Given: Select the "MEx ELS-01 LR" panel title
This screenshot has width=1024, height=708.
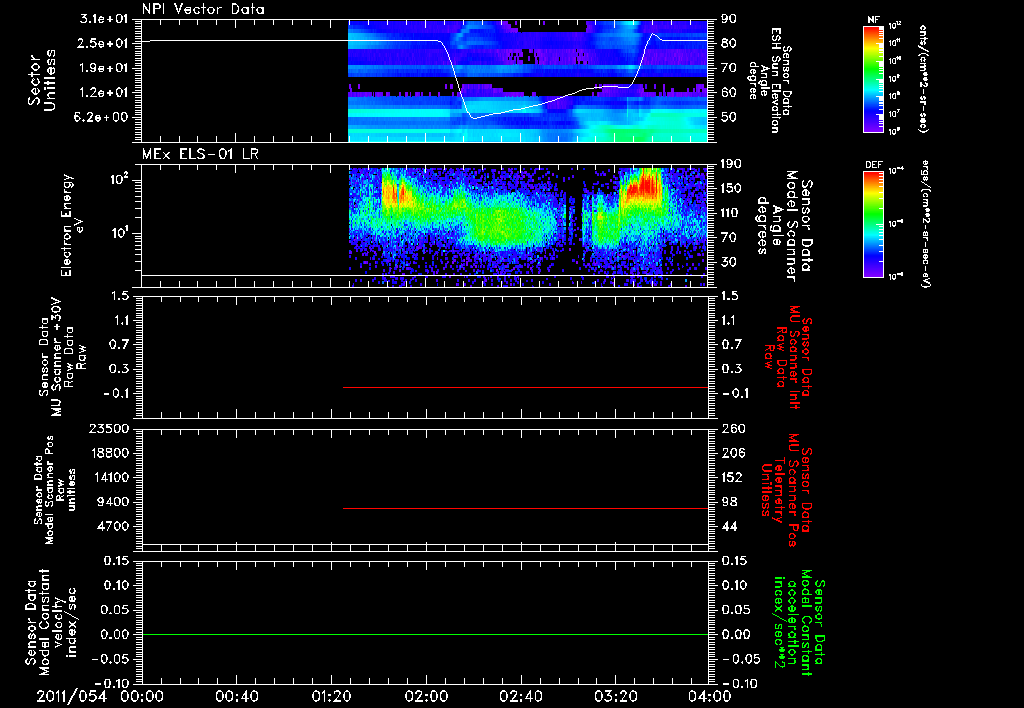Looking at the screenshot, I should tap(200, 154).
